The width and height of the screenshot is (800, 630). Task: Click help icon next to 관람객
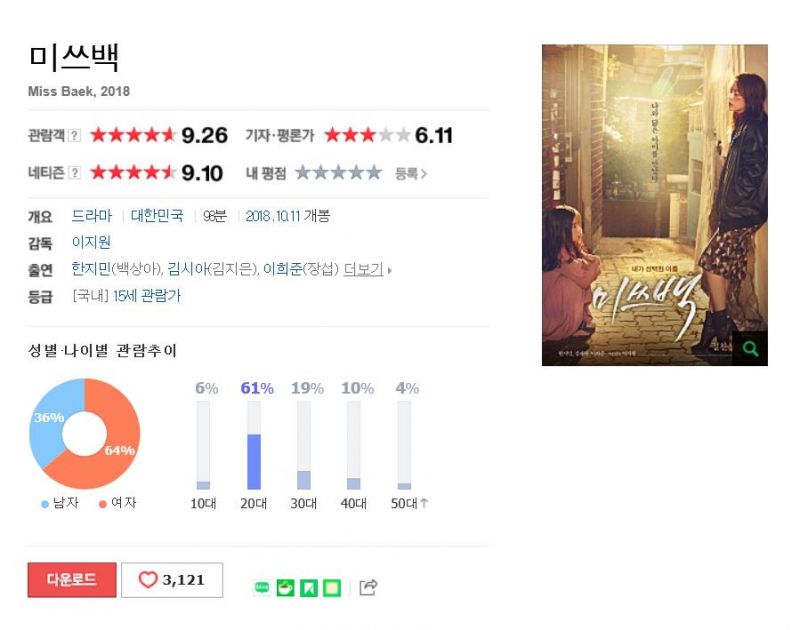[x=74, y=135]
